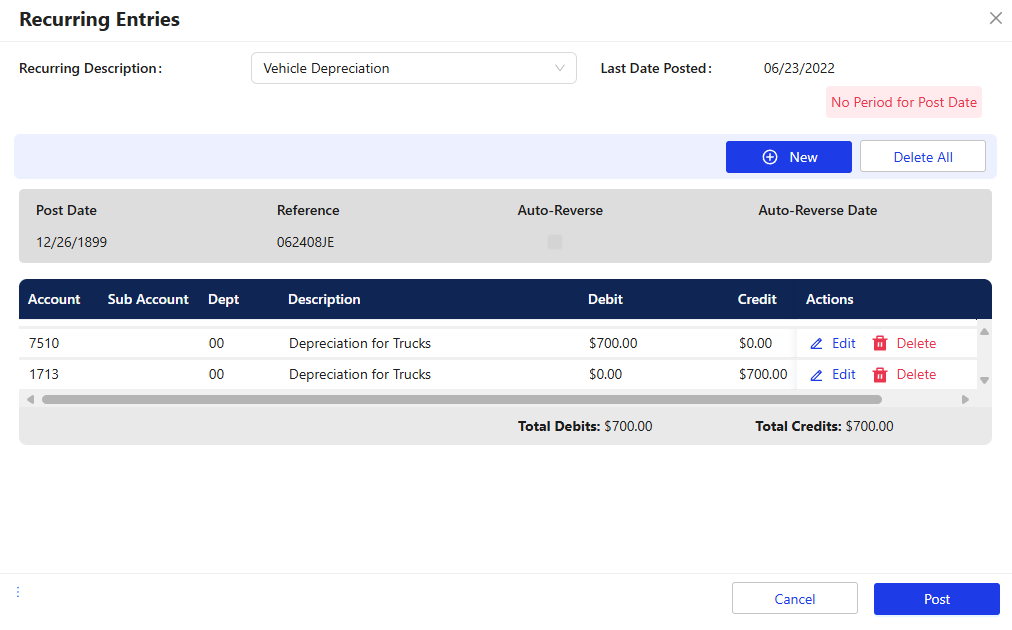Click the Debit column header
Viewport: 1012px width, 630px height.
pyautogui.click(x=605, y=300)
